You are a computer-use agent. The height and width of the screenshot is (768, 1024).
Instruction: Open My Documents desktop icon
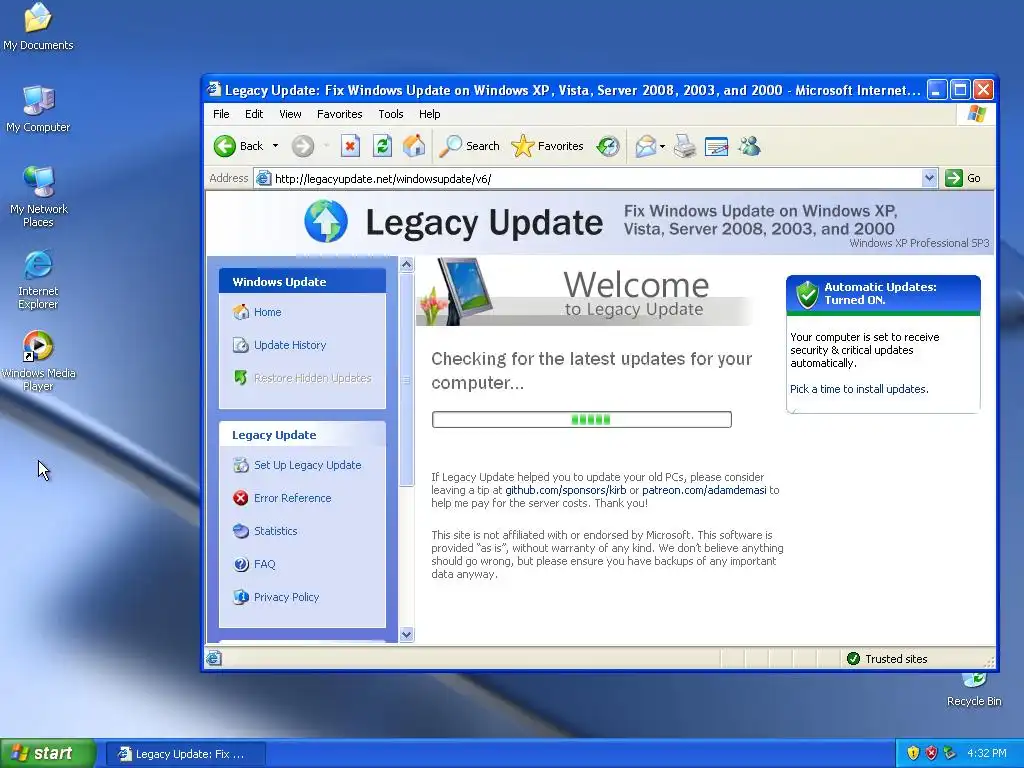pos(38,27)
